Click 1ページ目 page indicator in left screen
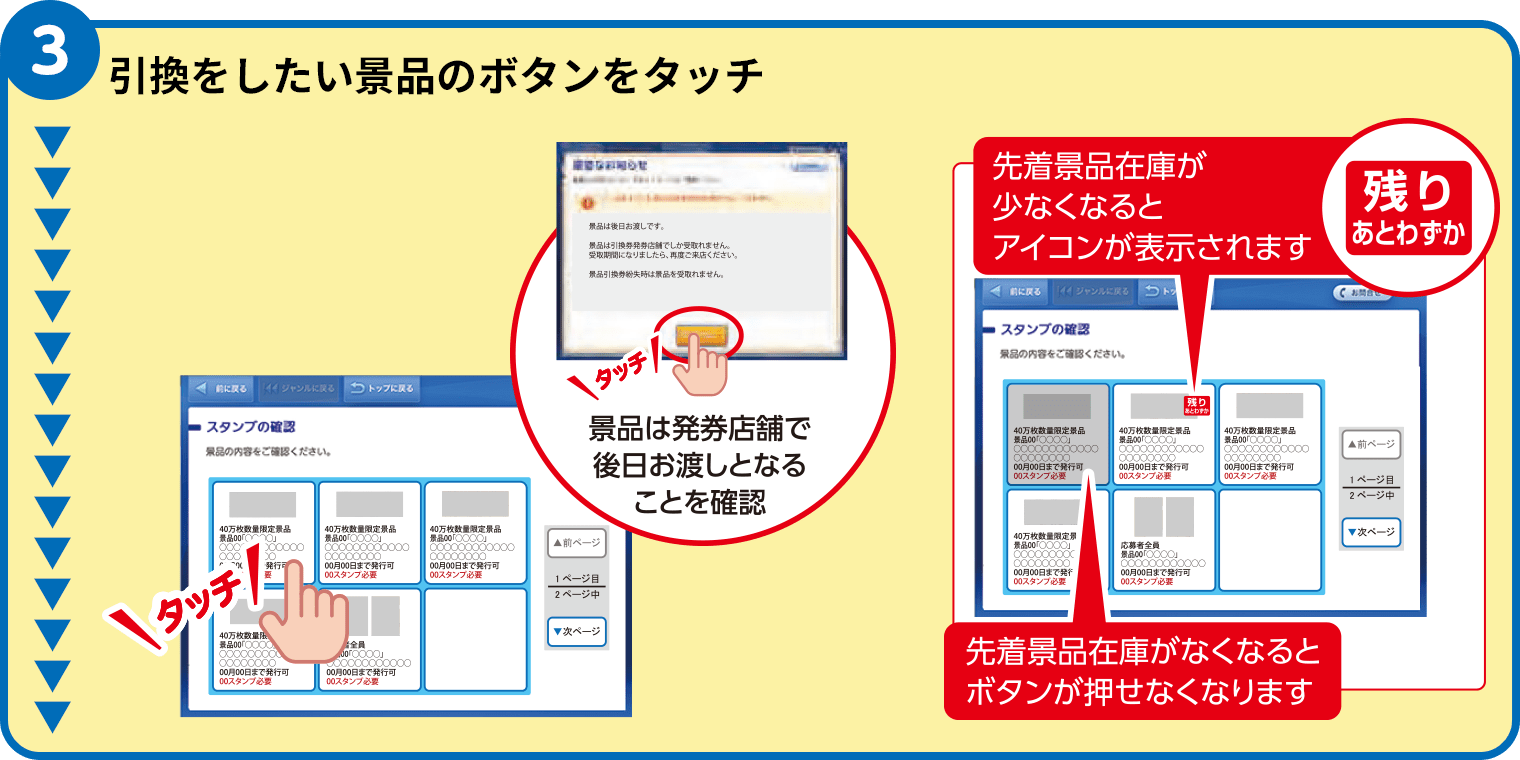 (577, 578)
